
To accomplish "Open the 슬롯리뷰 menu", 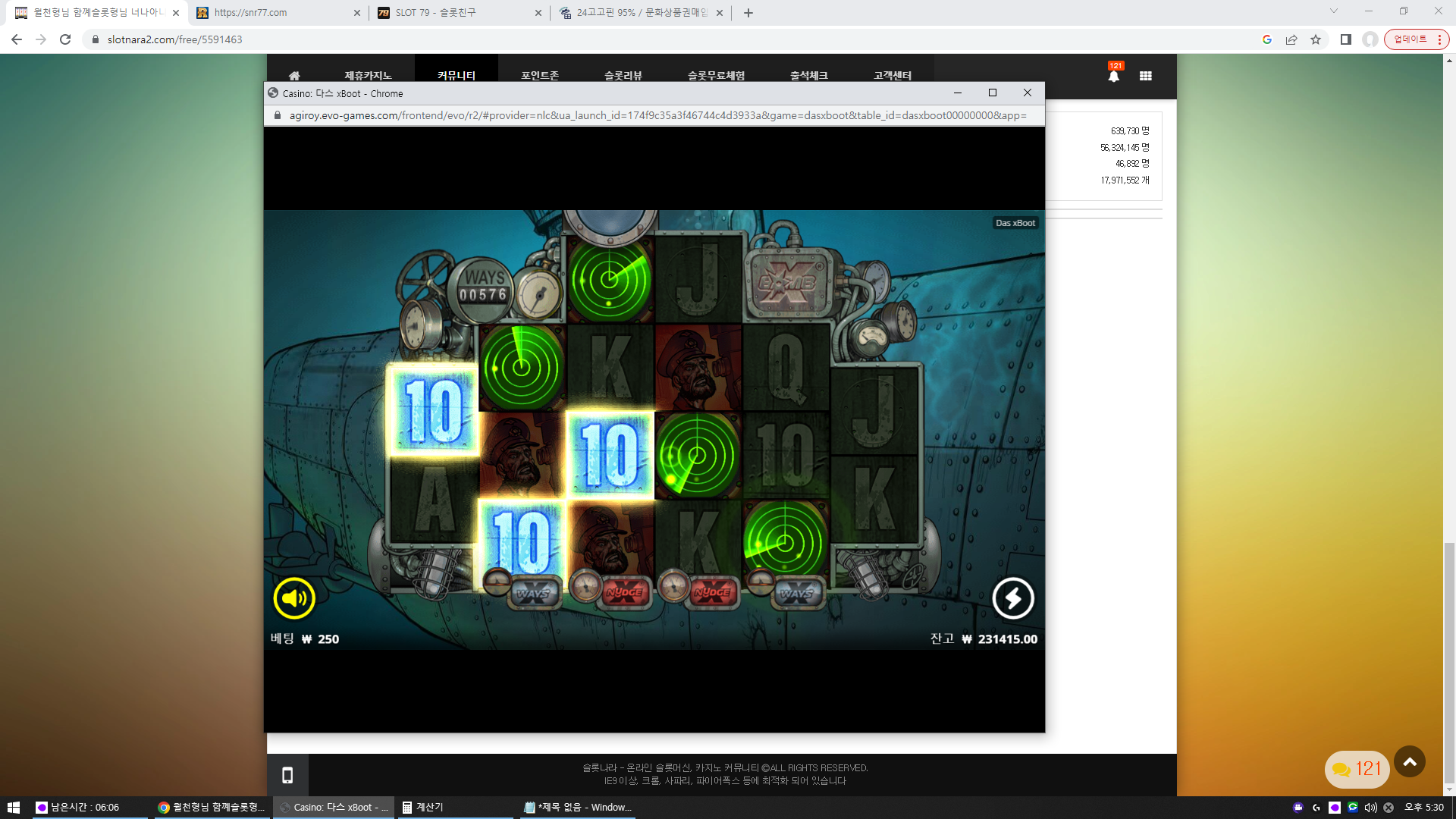I will point(623,75).
